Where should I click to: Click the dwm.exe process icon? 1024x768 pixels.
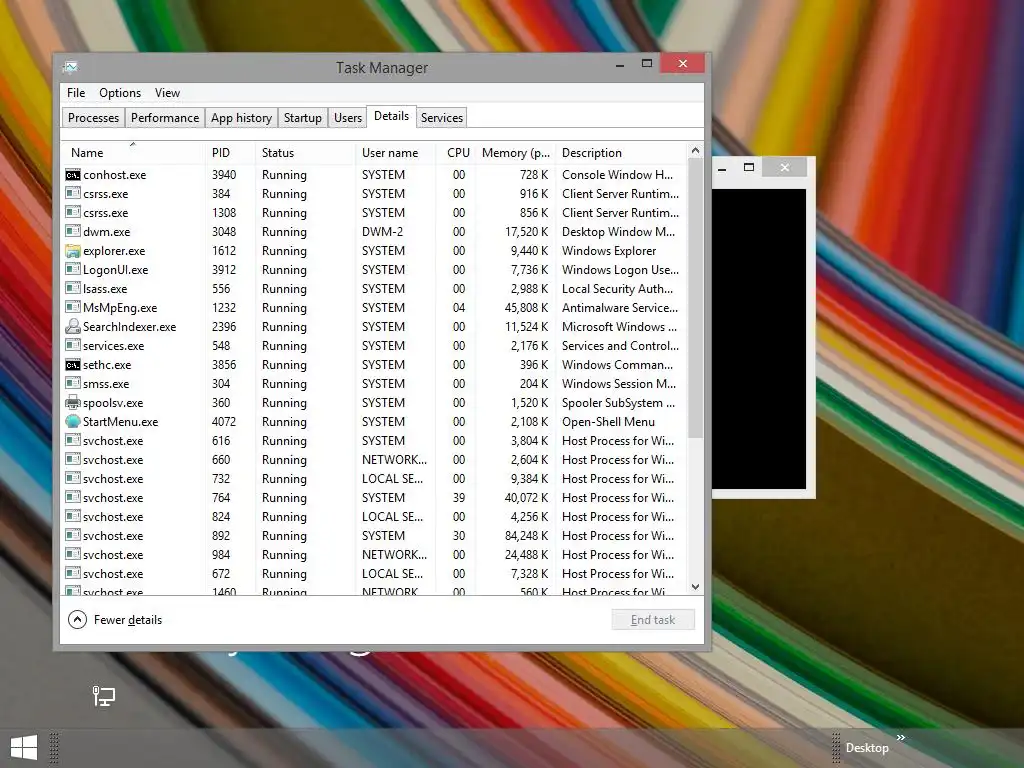(72, 232)
